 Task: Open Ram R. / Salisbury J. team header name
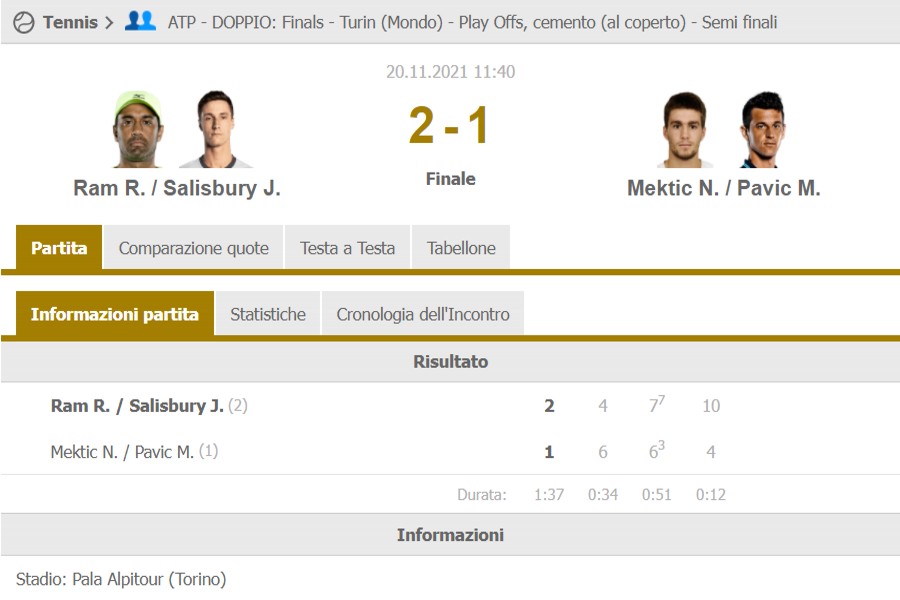coord(177,188)
